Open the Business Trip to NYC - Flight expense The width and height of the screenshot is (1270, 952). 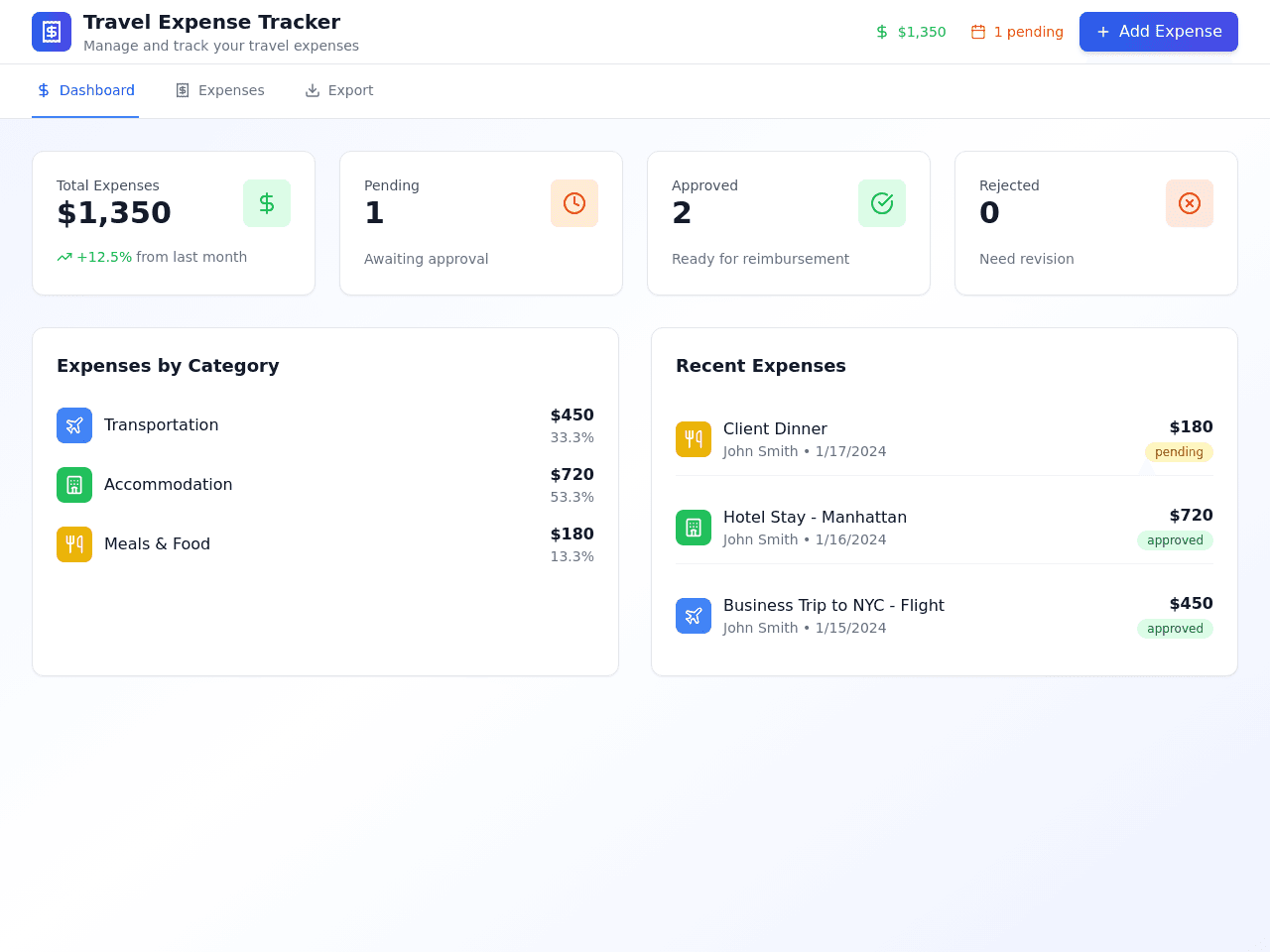pos(945,616)
